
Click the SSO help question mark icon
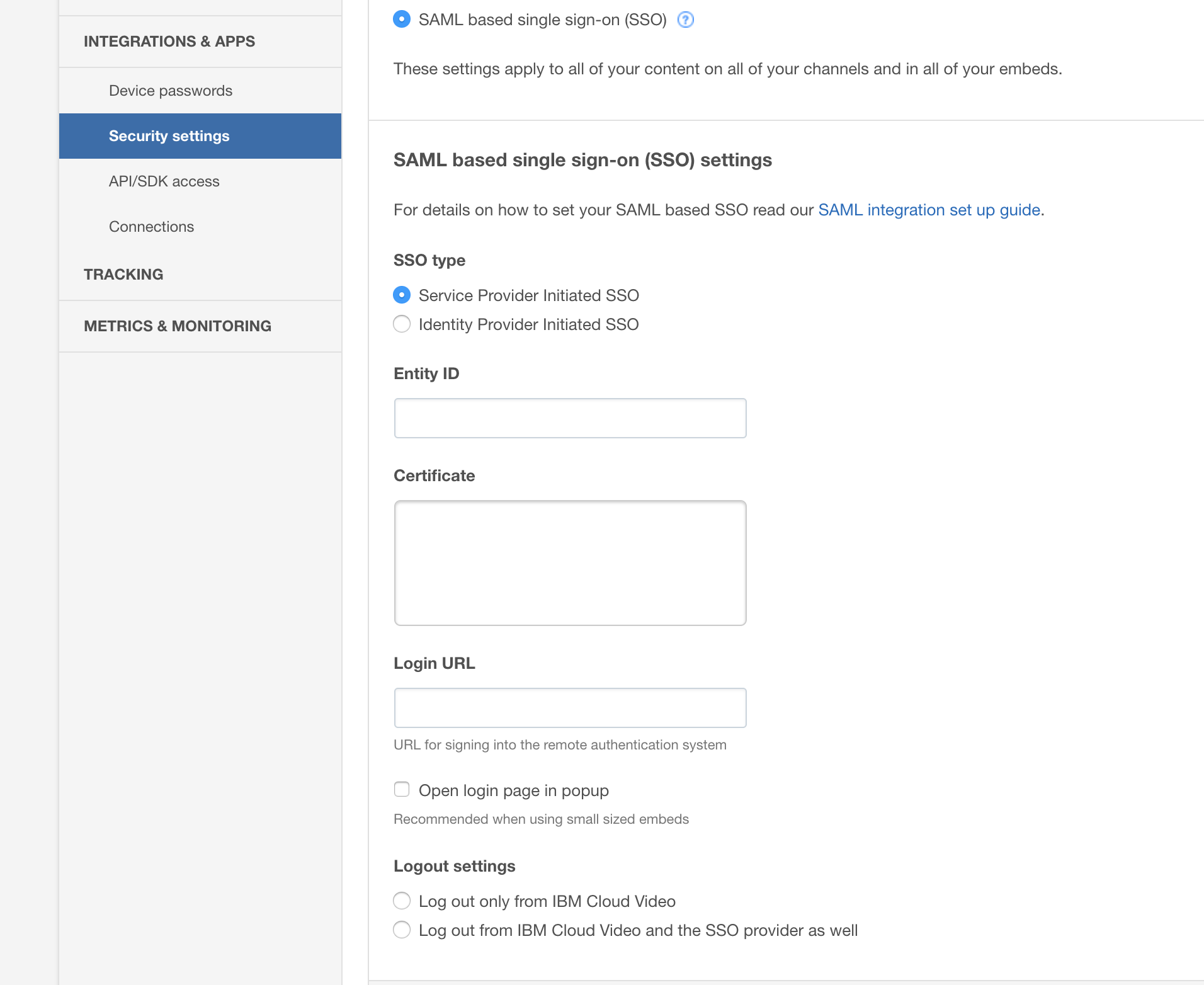click(x=685, y=20)
